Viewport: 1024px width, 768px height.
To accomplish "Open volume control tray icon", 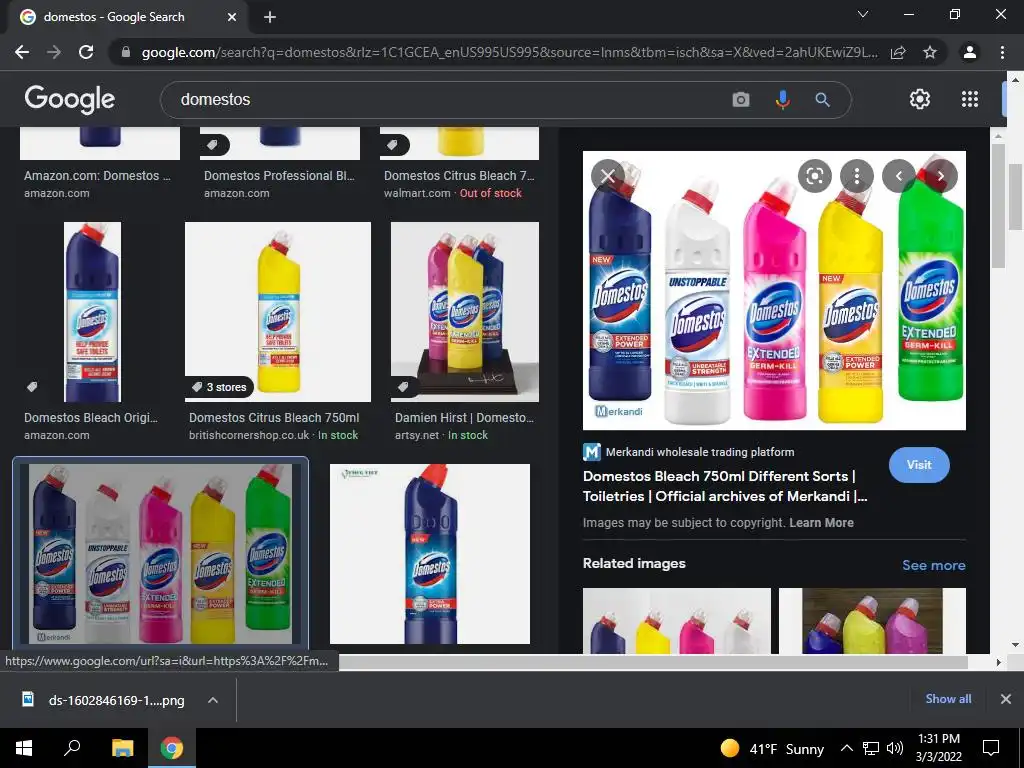I will [x=895, y=748].
